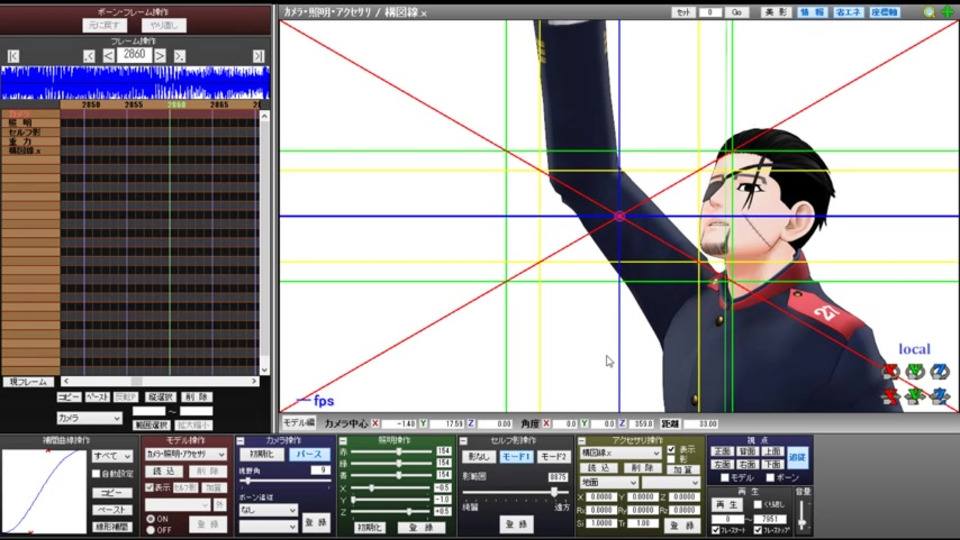Click the lower red X move axis icon

pyautogui.click(x=891, y=396)
